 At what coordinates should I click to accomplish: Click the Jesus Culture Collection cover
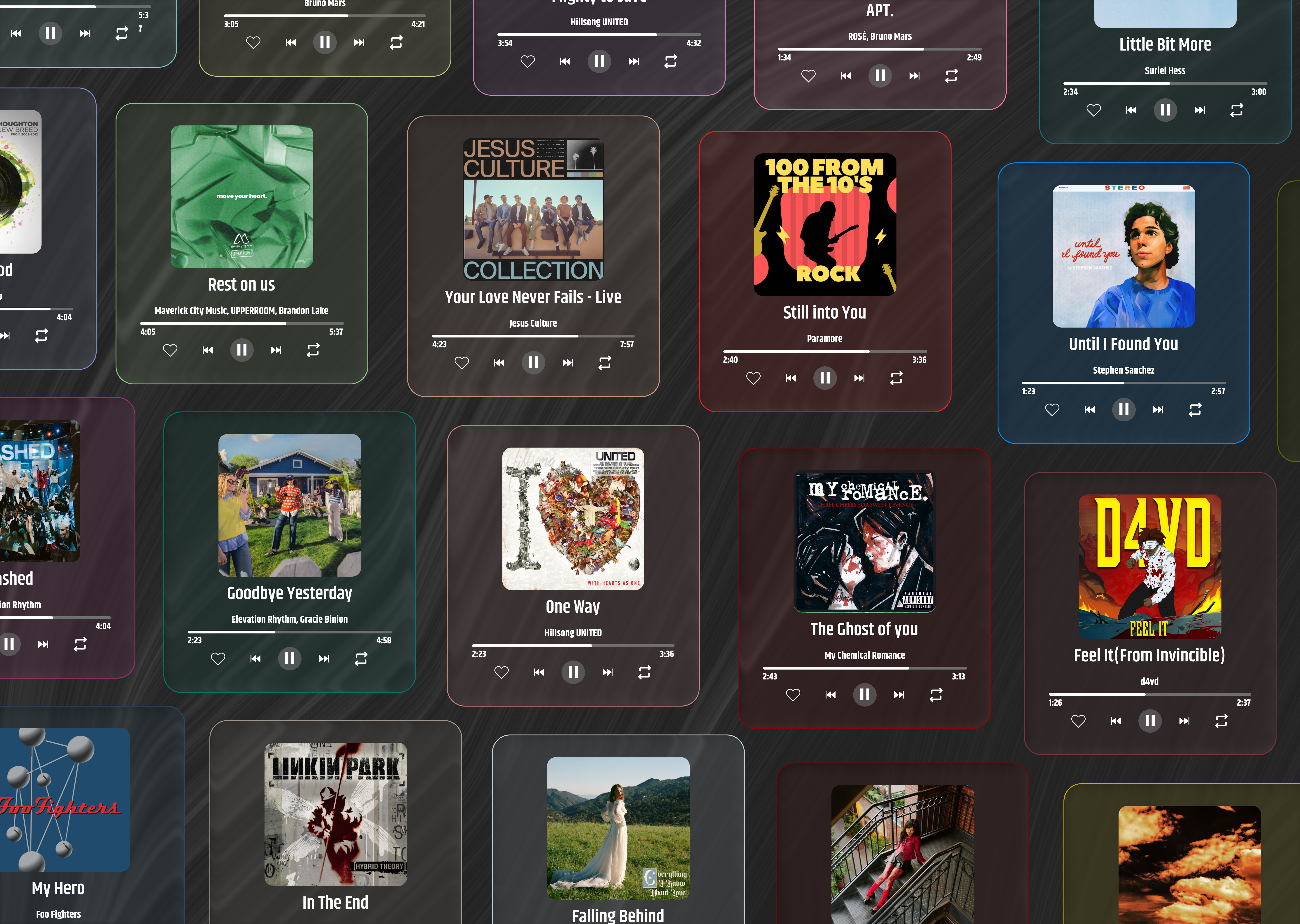click(533, 209)
